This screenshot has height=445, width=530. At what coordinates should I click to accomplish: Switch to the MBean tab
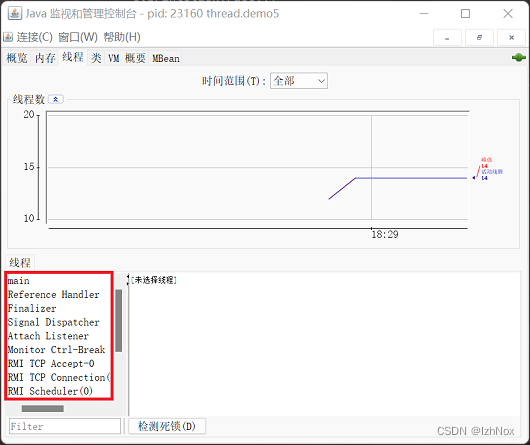pos(166,58)
